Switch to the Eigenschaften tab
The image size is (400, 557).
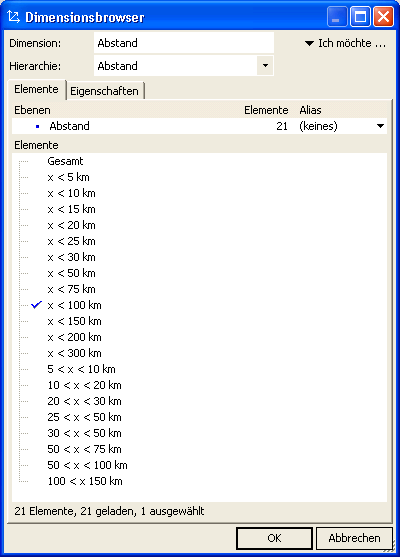click(x=104, y=91)
